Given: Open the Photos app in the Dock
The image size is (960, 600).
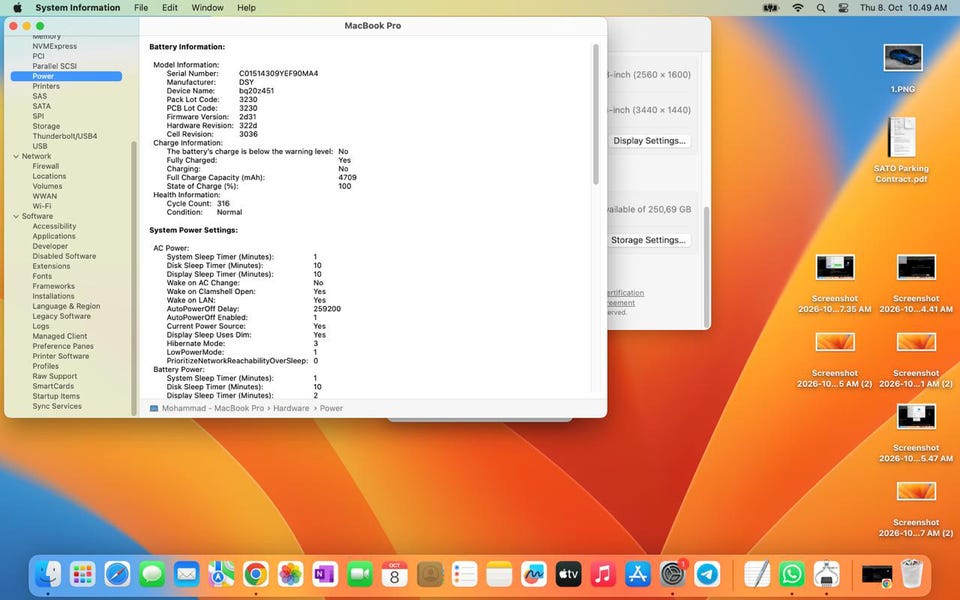Looking at the screenshot, I should [x=290, y=574].
